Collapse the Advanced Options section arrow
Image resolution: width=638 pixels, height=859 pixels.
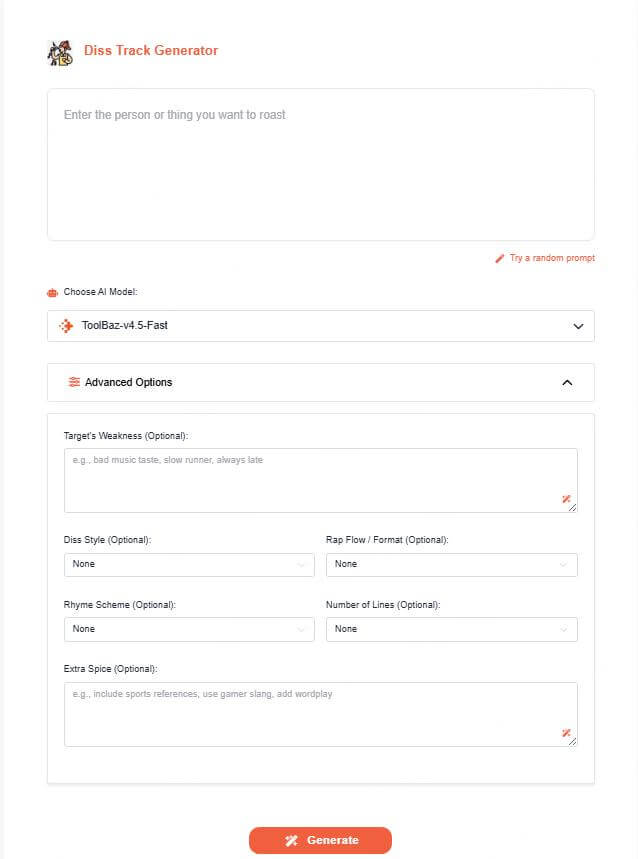pyautogui.click(x=567, y=382)
